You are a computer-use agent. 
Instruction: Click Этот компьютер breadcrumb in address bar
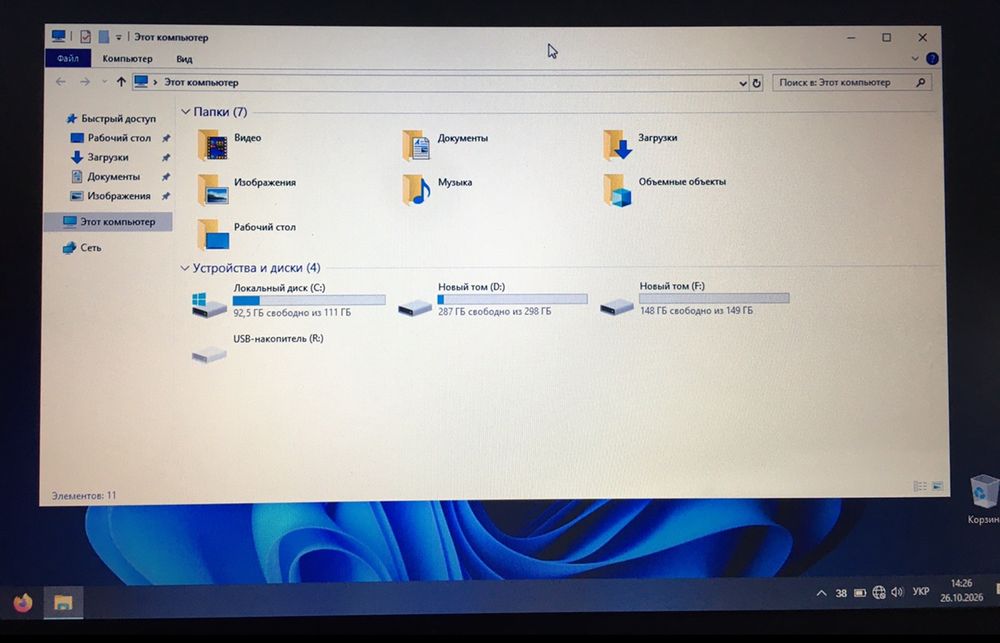pos(201,82)
